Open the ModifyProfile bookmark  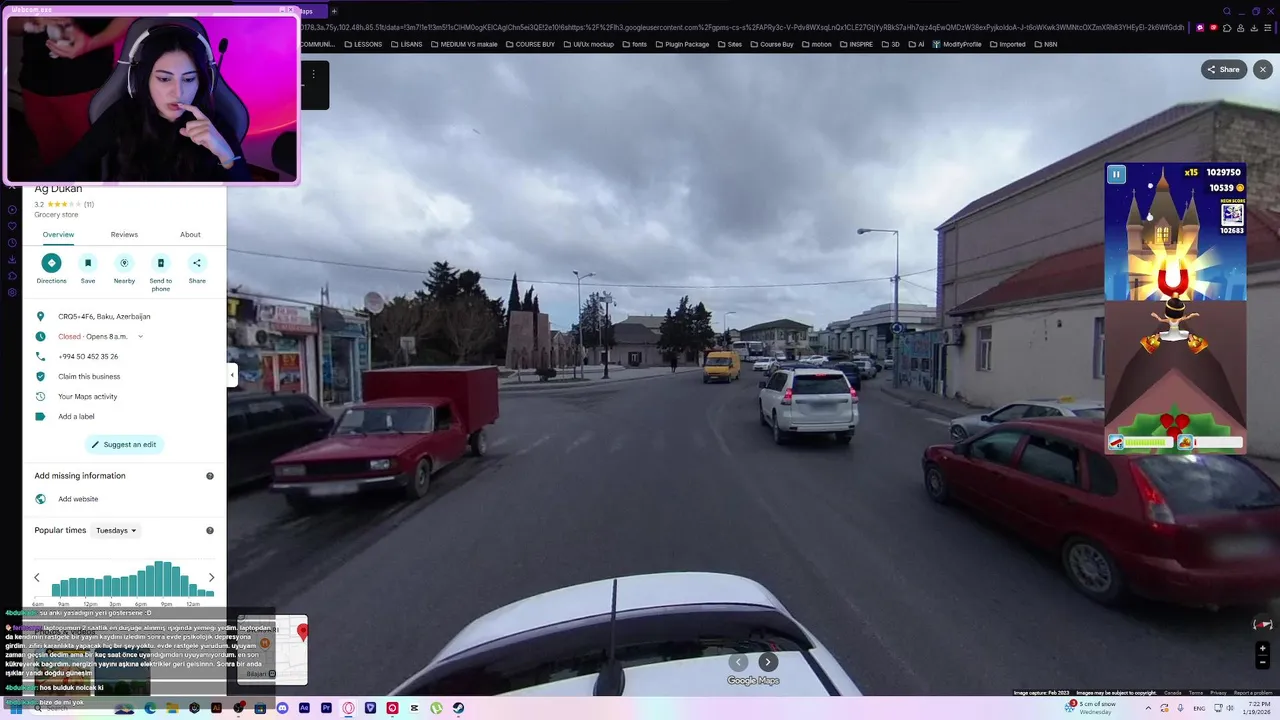[956, 44]
